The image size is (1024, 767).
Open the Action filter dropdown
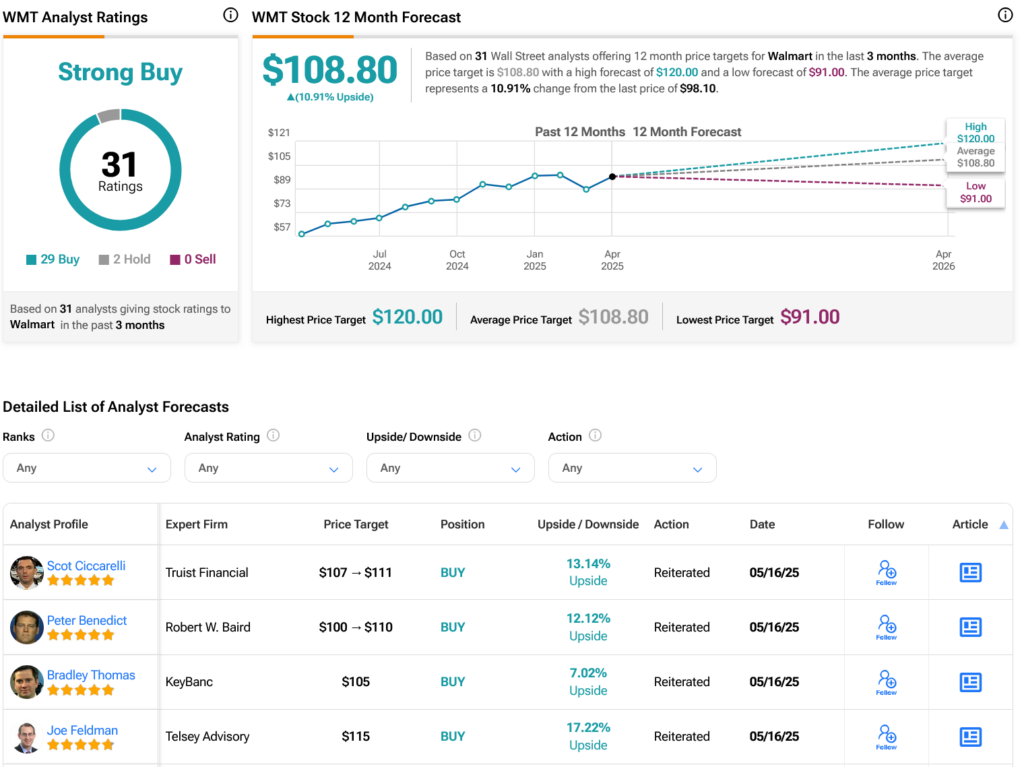pyautogui.click(x=632, y=468)
